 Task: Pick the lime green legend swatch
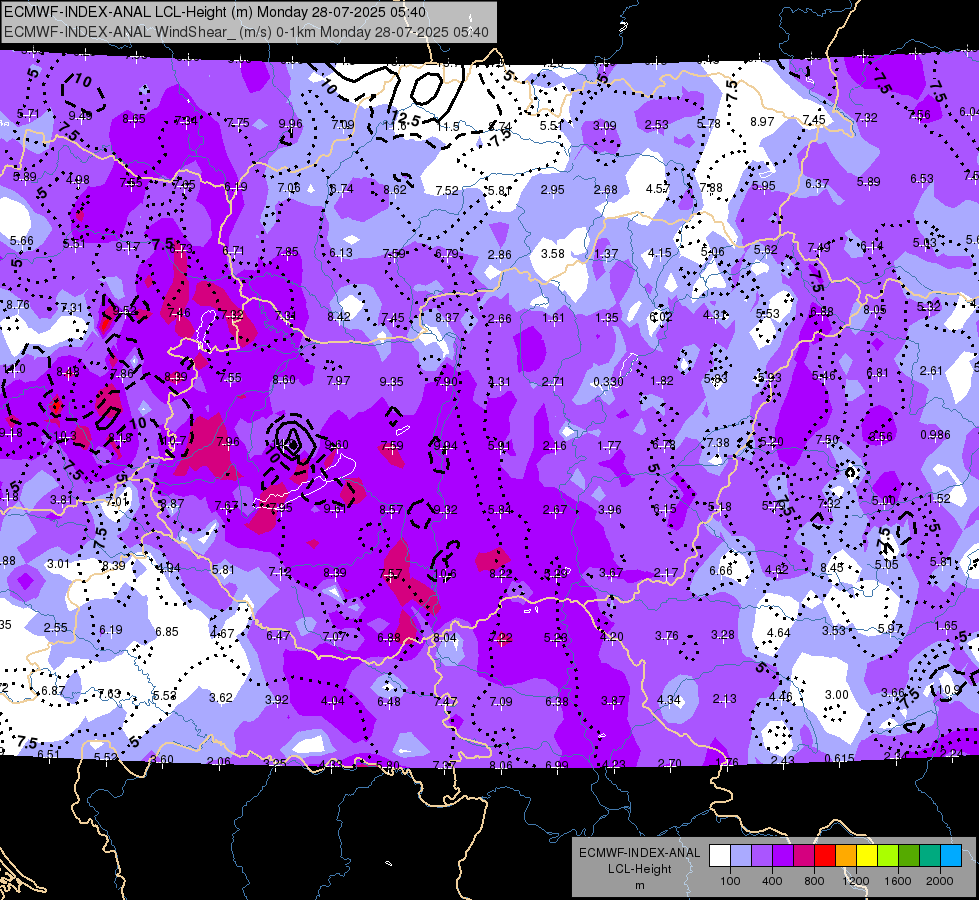[x=888, y=855]
